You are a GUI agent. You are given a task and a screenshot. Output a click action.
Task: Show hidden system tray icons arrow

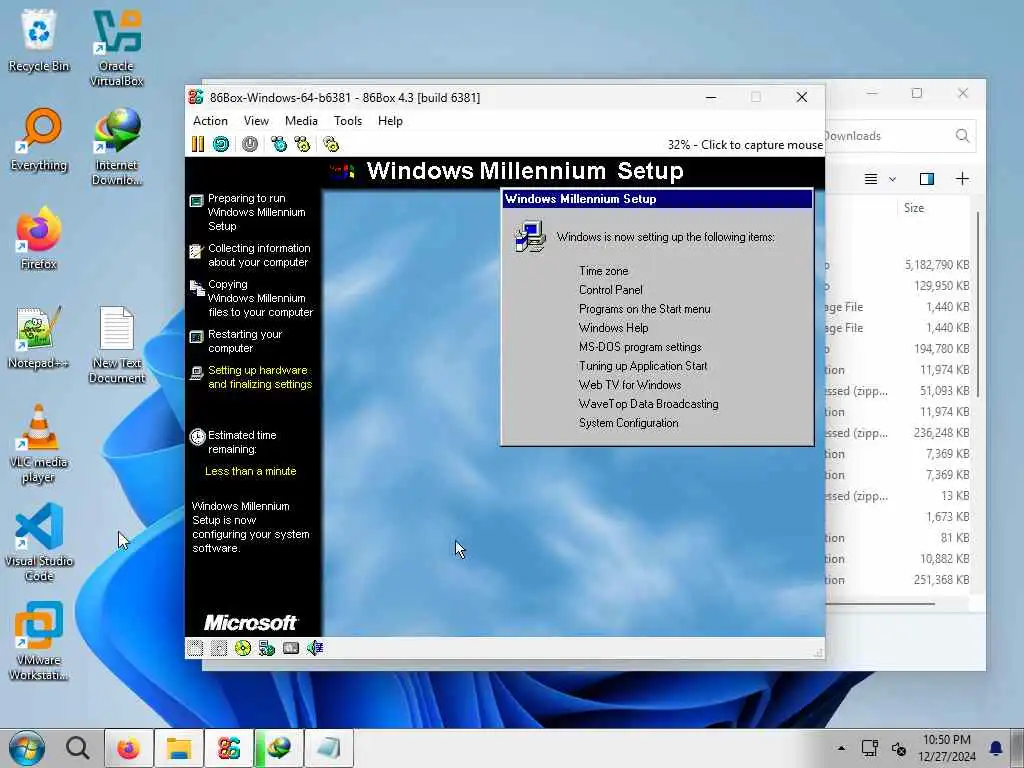coord(841,748)
